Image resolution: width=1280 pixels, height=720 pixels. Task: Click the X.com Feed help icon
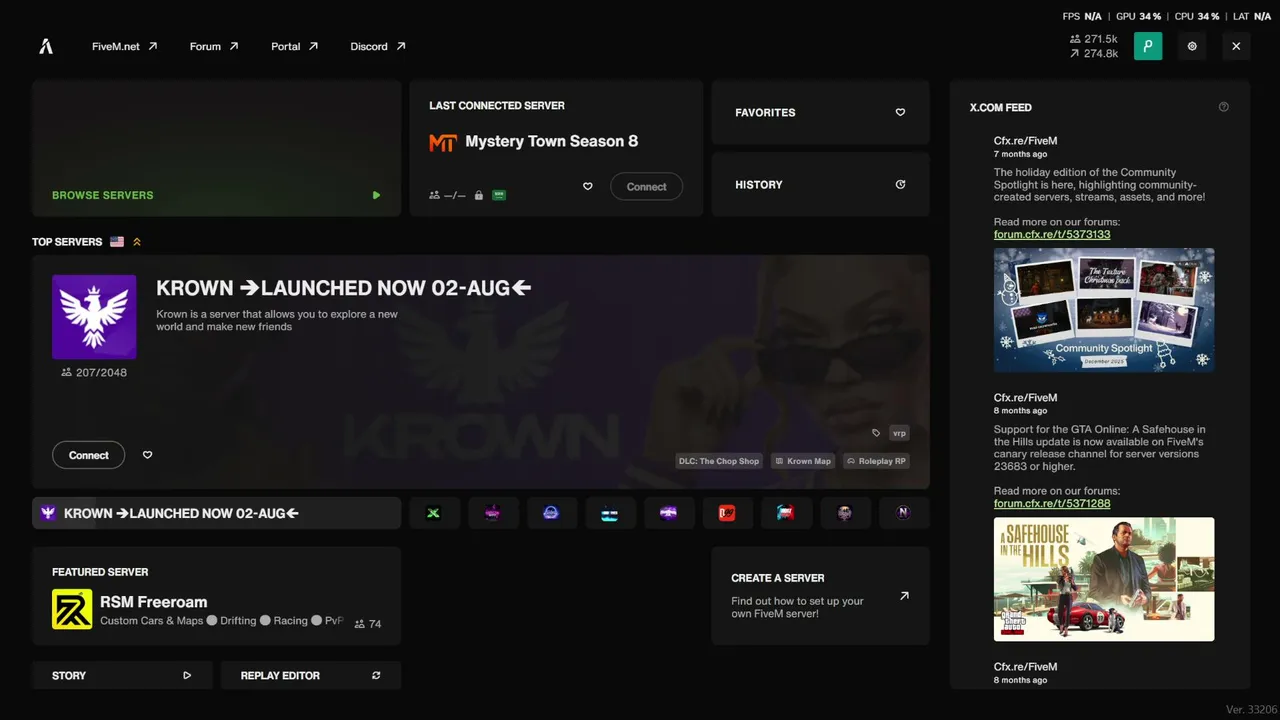coord(1224,107)
